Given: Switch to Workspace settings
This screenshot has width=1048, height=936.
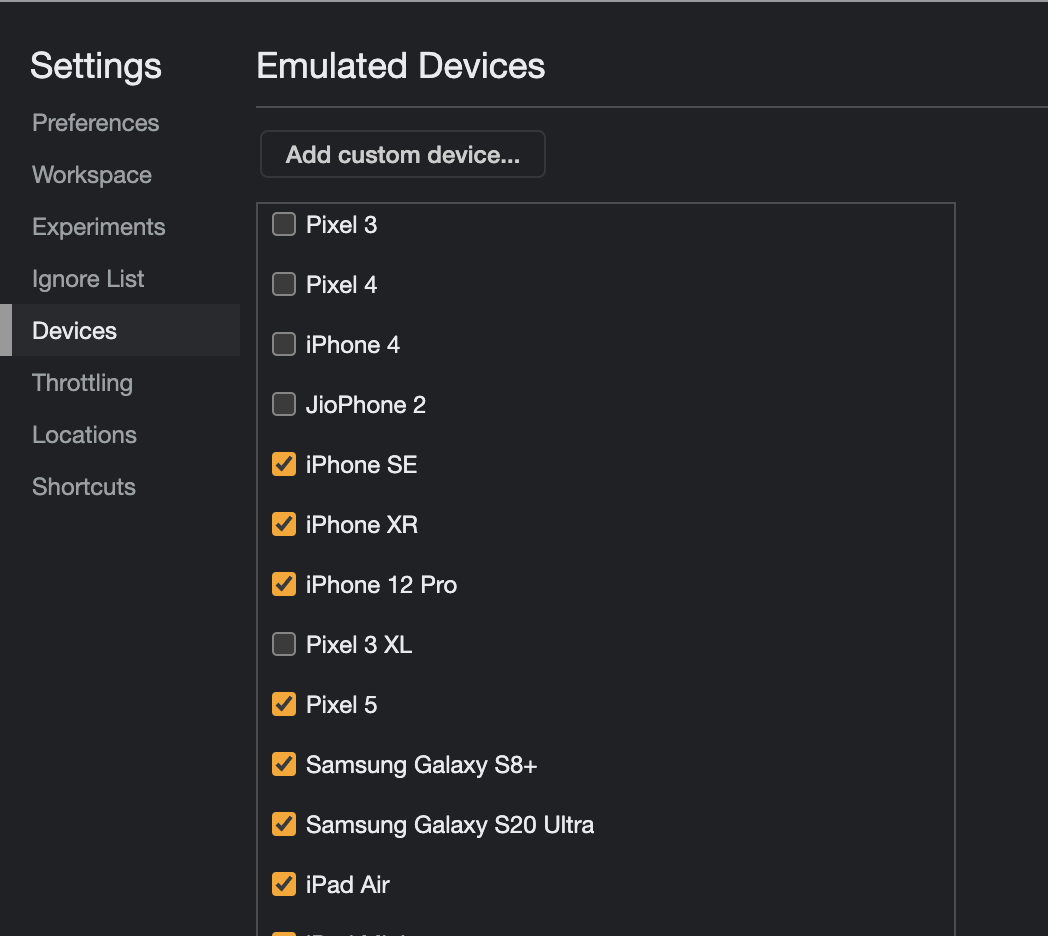Looking at the screenshot, I should tap(92, 175).
